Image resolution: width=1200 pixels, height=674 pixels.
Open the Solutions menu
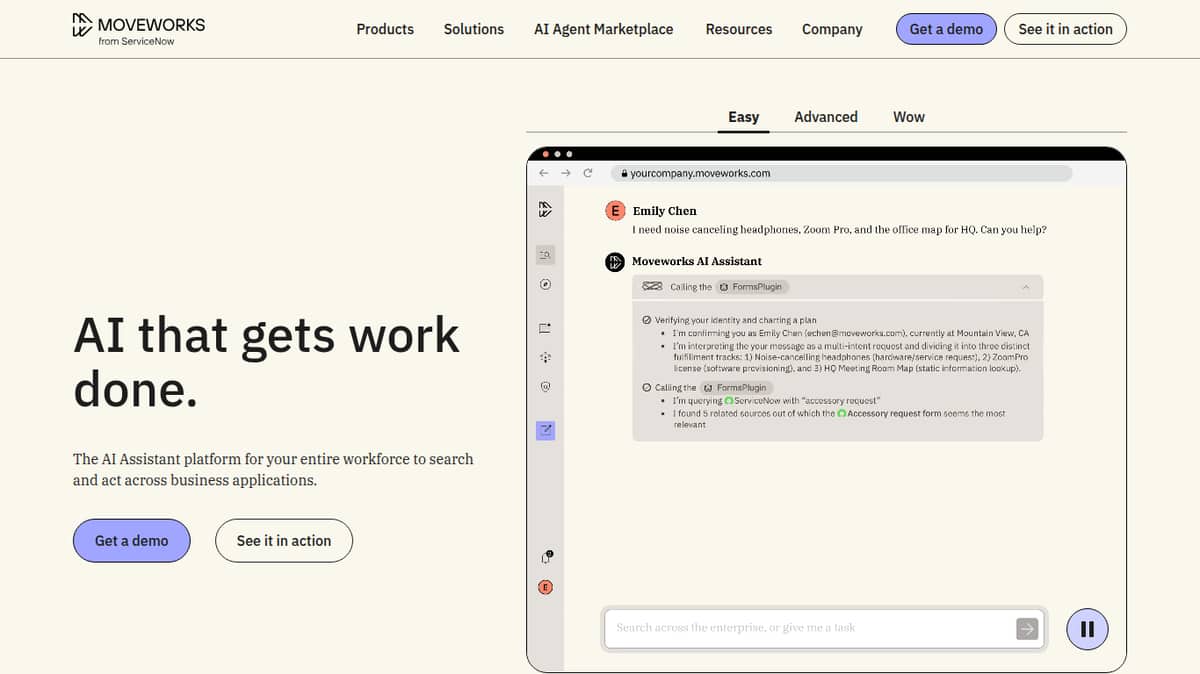(474, 29)
